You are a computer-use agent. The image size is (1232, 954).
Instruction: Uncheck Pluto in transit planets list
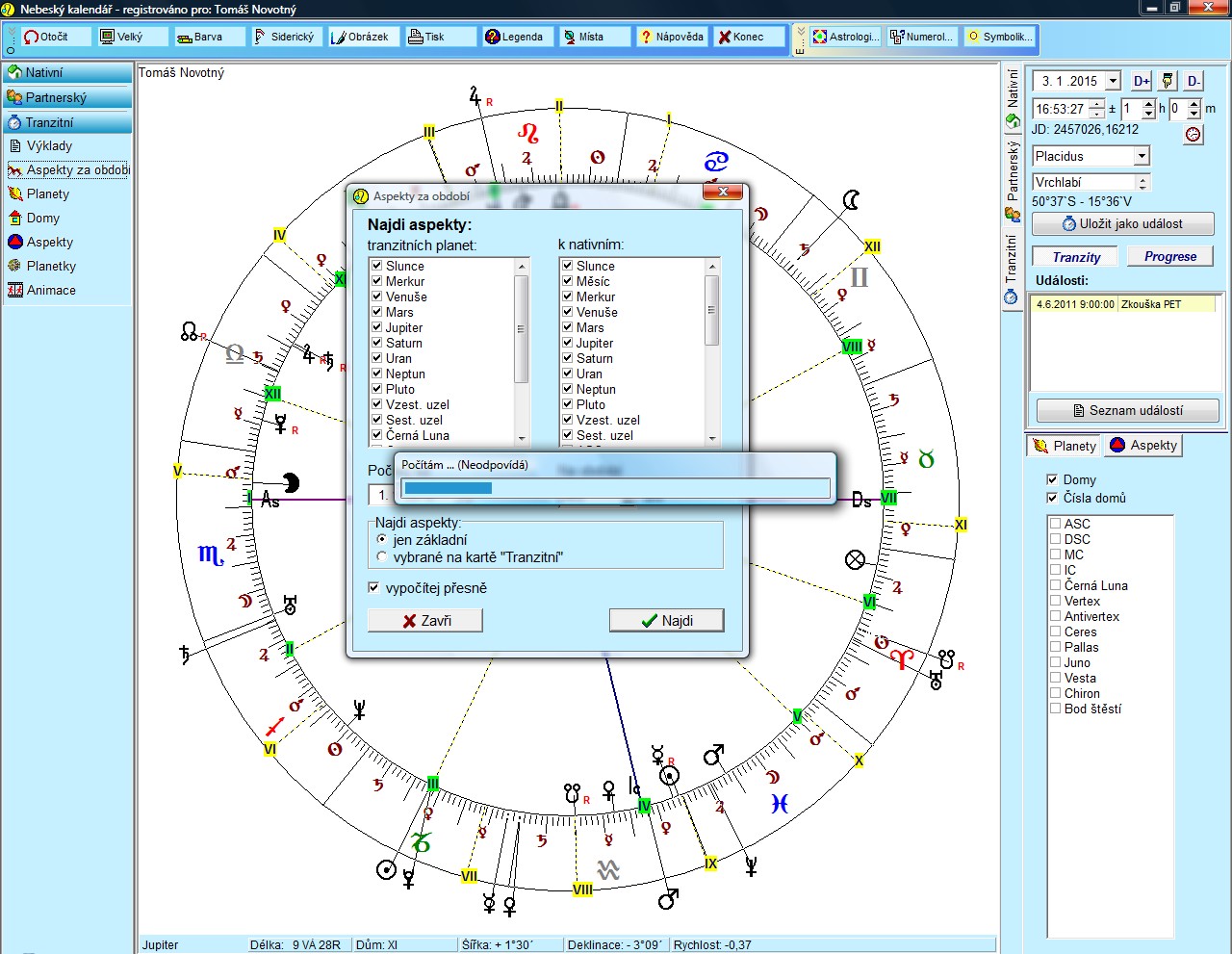pyautogui.click(x=377, y=389)
